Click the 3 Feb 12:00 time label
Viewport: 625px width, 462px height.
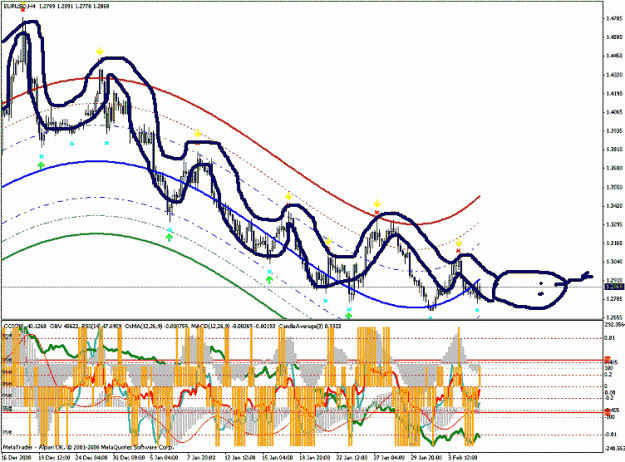pyautogui.click(x=462, y=457)
